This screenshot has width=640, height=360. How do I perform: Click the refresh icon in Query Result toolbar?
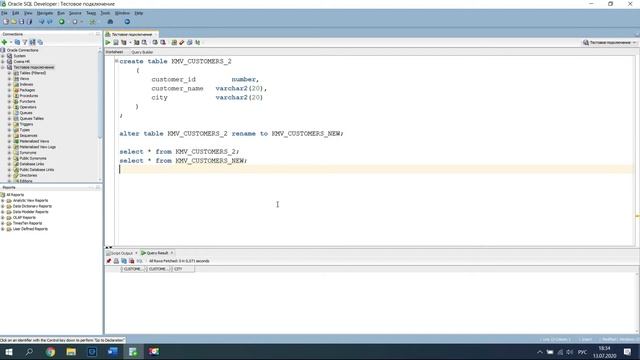[x=124, y=261]
